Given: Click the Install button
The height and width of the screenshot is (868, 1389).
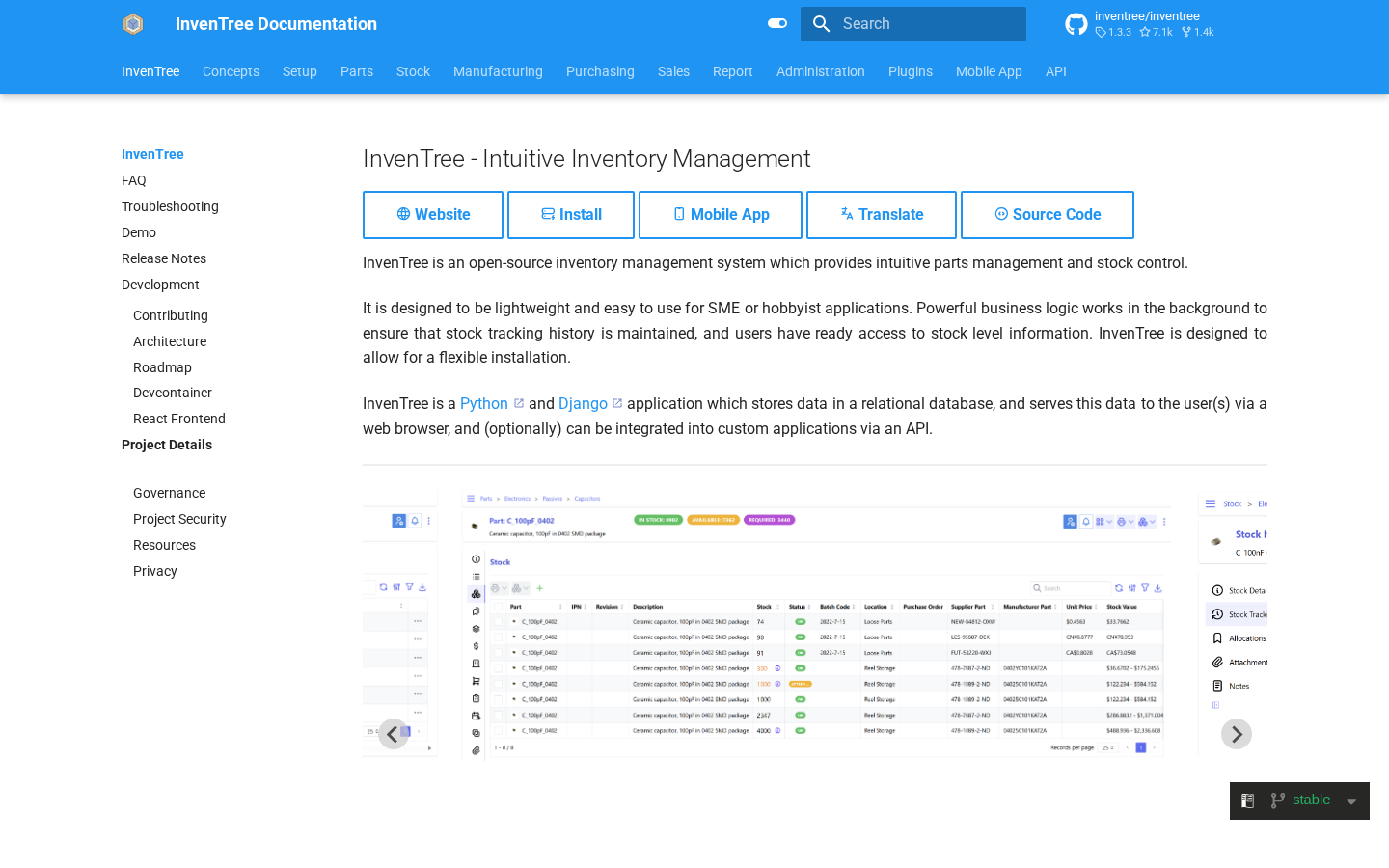Looking at the screenshot, I should coord(571,215).
